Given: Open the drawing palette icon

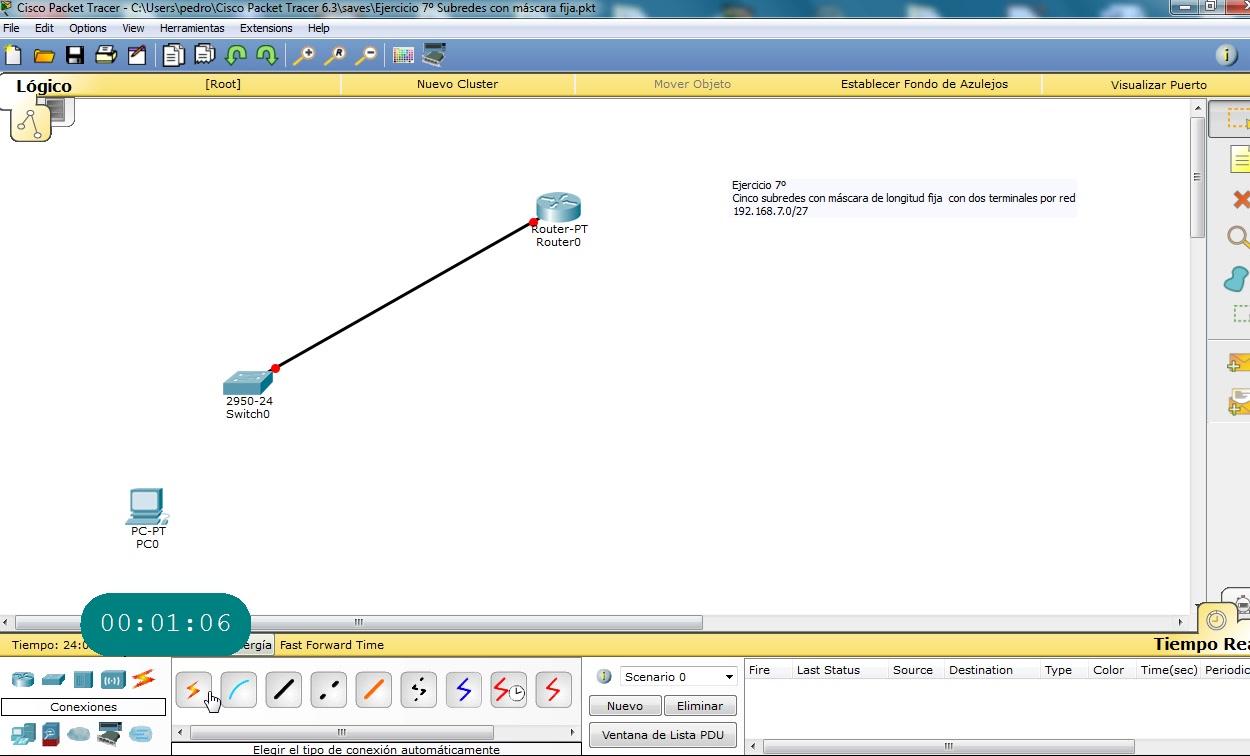Looking at the screenshot, I should [x=403, y=55].
